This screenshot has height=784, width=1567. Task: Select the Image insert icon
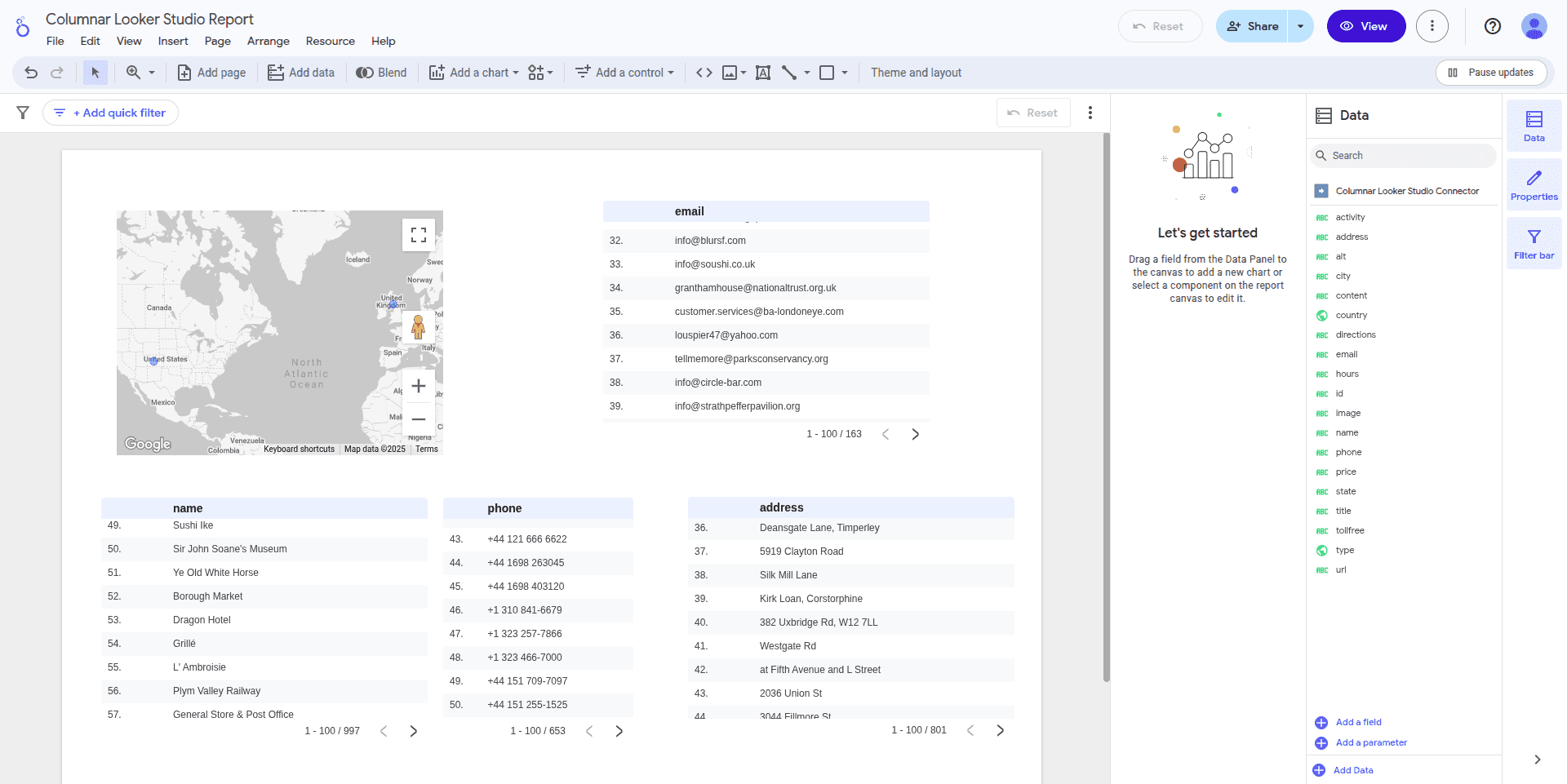pyautogui.click(x=729, y=73)
